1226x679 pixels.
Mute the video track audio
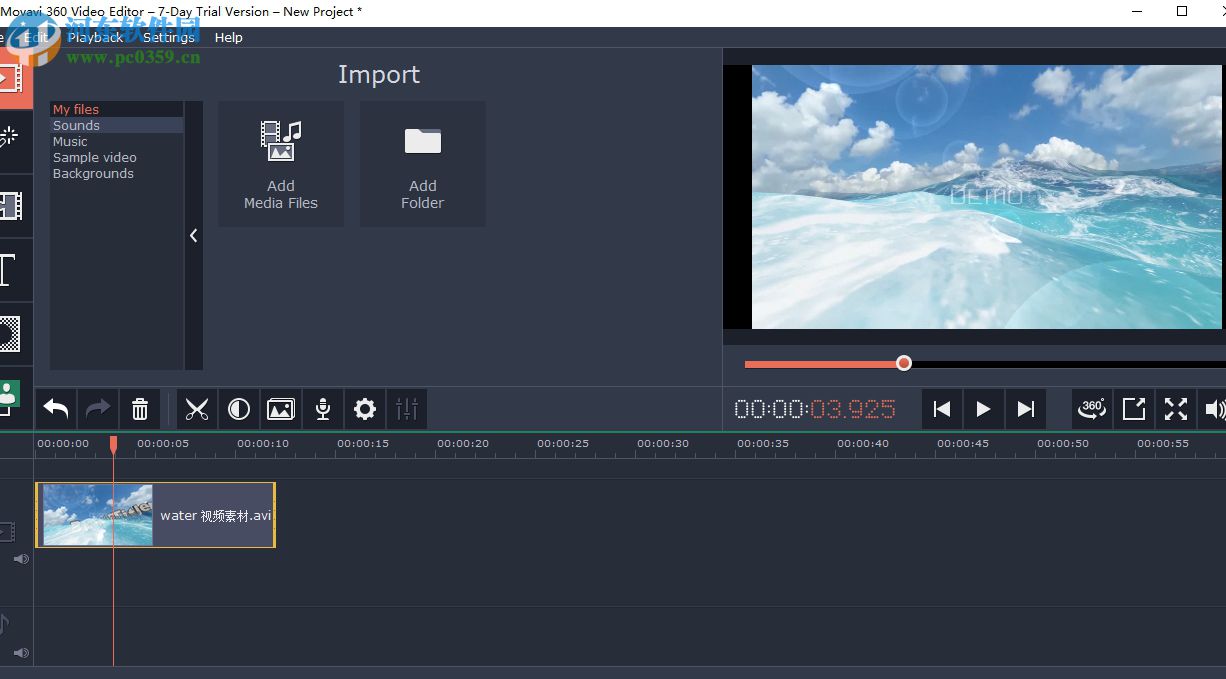[20, 559]
